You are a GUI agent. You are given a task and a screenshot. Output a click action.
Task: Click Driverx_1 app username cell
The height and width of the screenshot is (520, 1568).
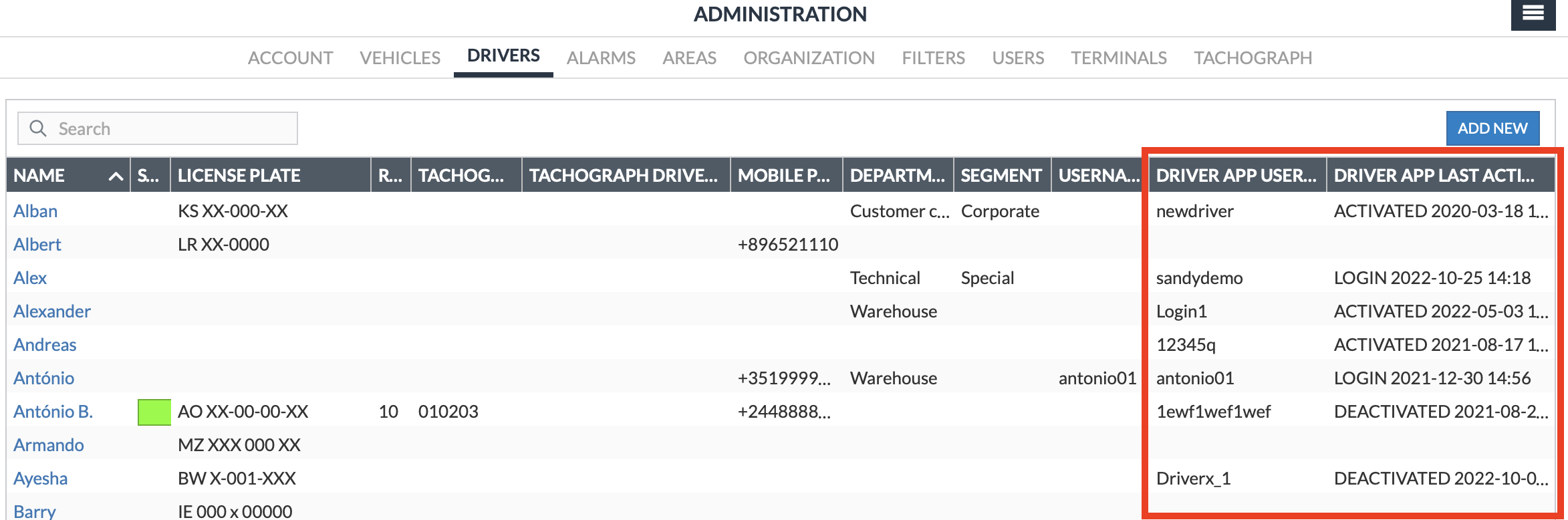pyautogui.click(x=1193, y=479)
